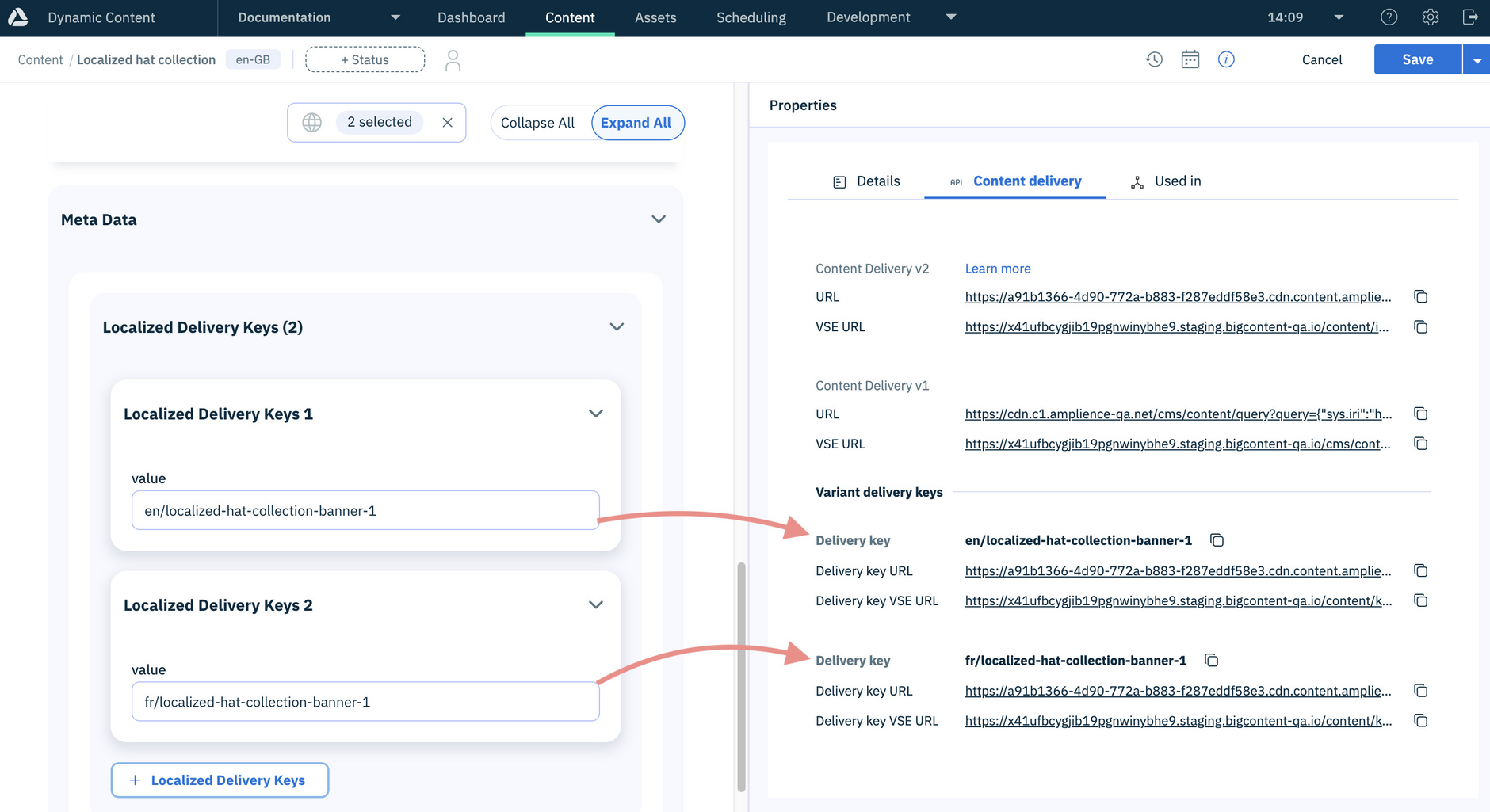Copy the Content Delivery v2 VSE URL
Image resolution: width=1490 pixels, height=812 pixels.
[1420, 327]
